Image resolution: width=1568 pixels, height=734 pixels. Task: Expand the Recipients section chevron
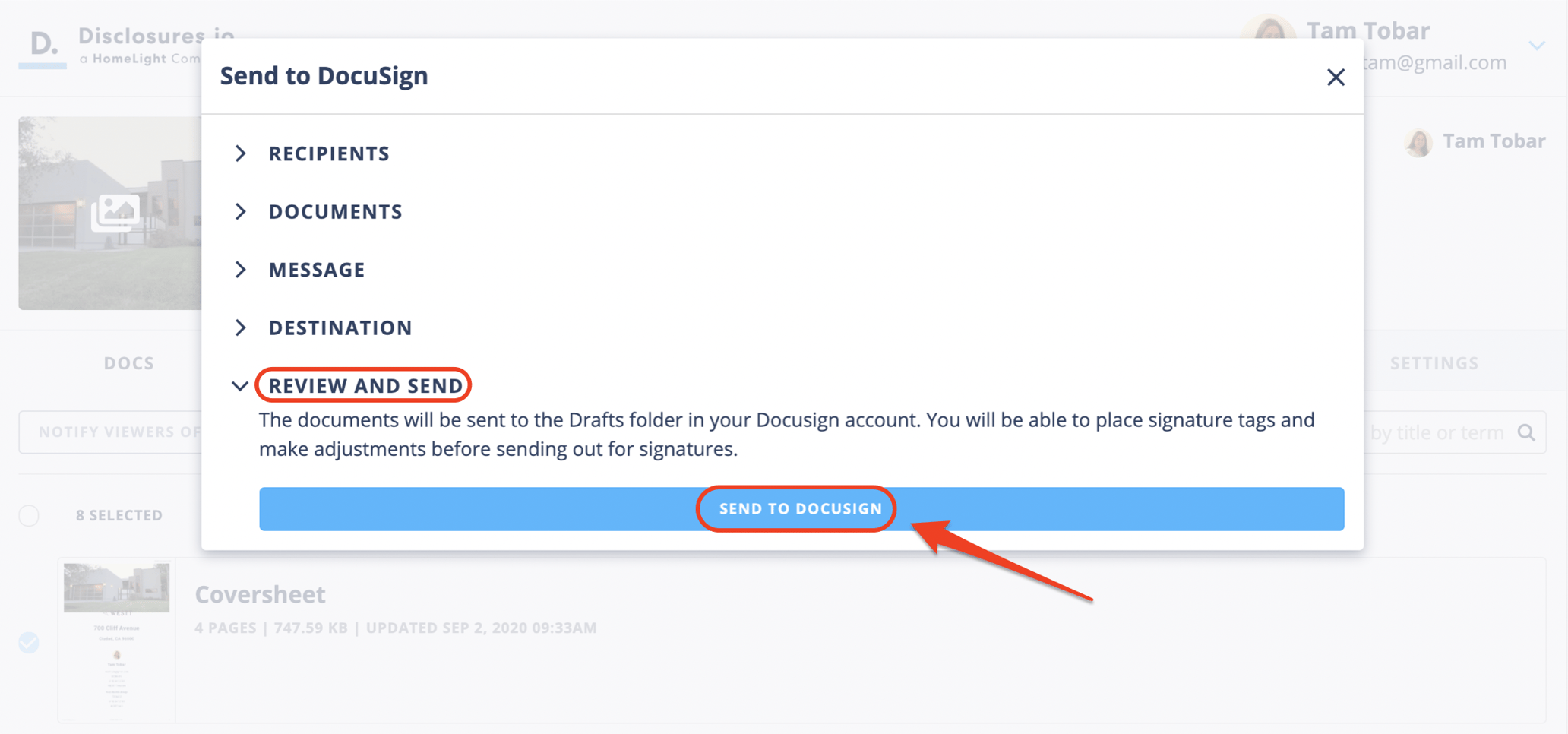241,153
